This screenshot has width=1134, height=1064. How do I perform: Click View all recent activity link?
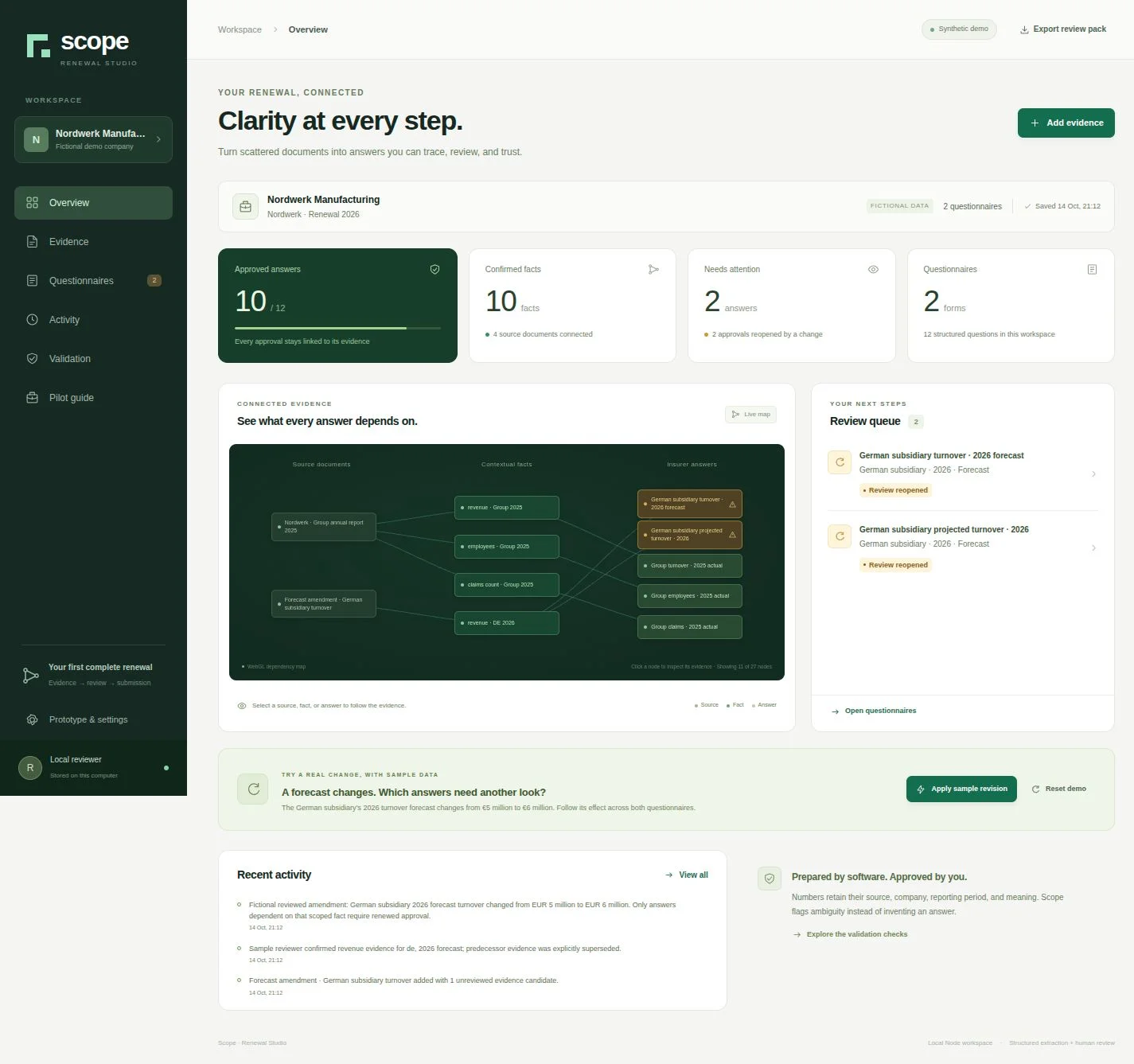(687, 875)
